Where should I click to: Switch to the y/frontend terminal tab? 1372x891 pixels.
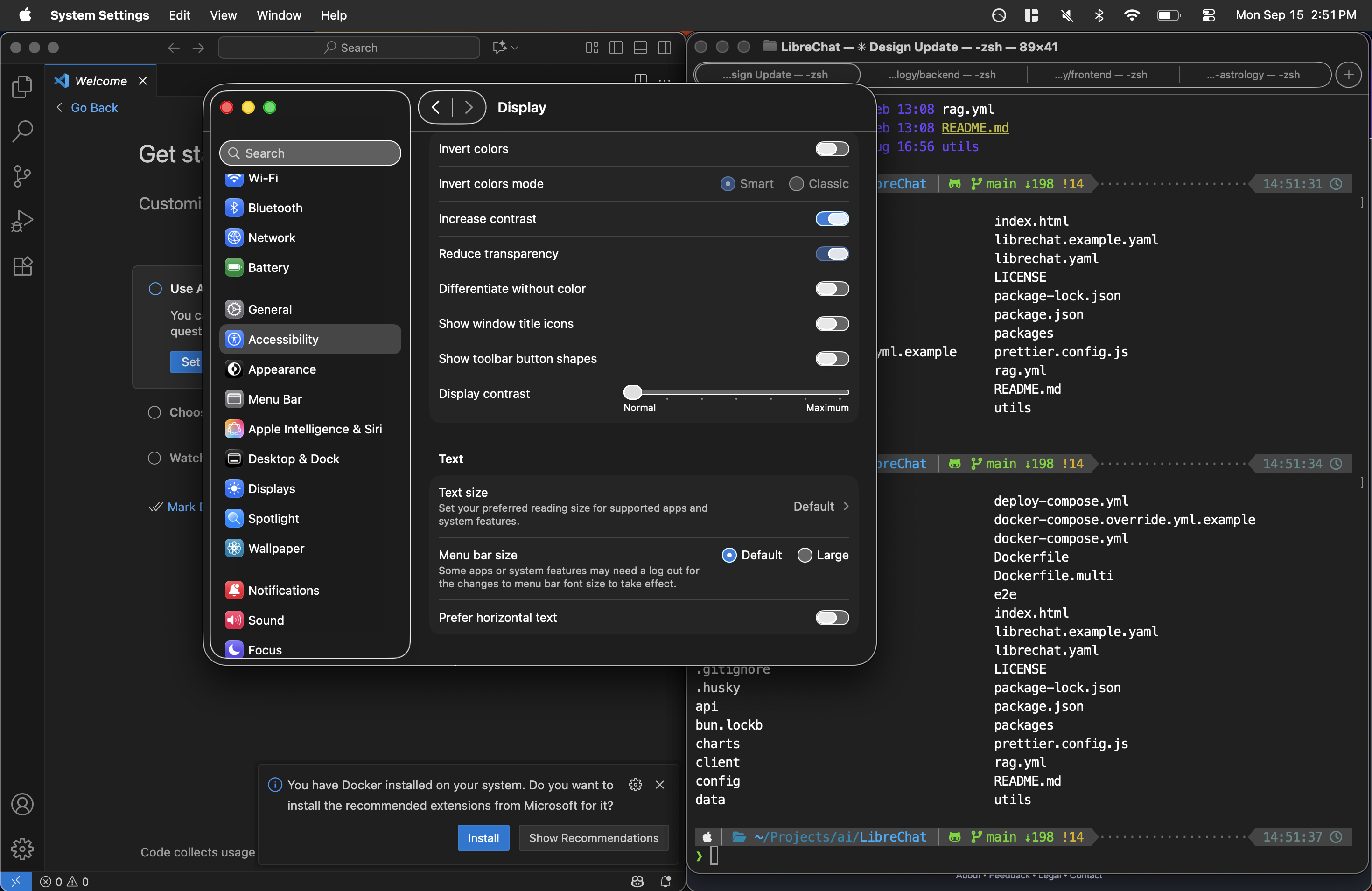click(x=1100, y=75)
